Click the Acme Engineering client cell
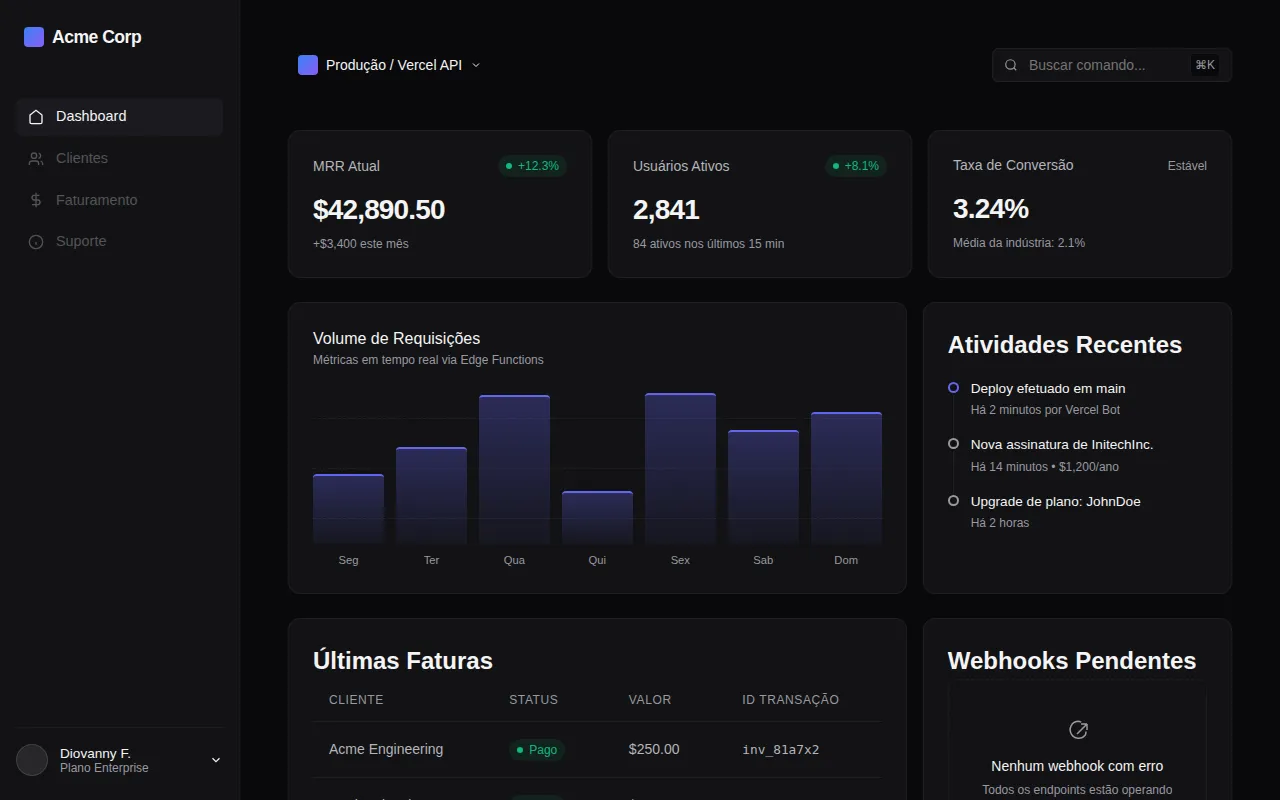 (x=386, y=749)
